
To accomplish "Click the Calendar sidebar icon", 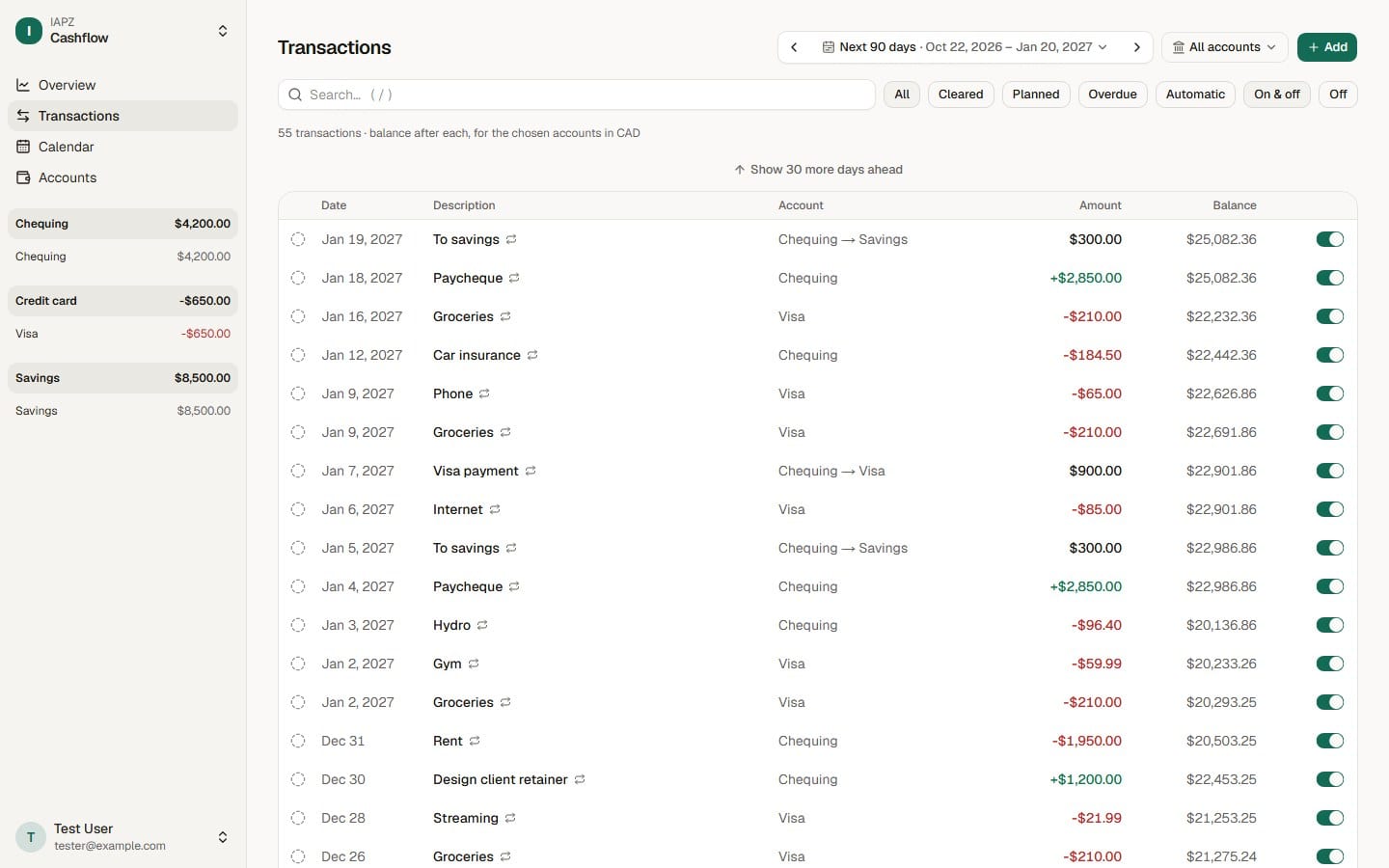I will tap(23, 147).
